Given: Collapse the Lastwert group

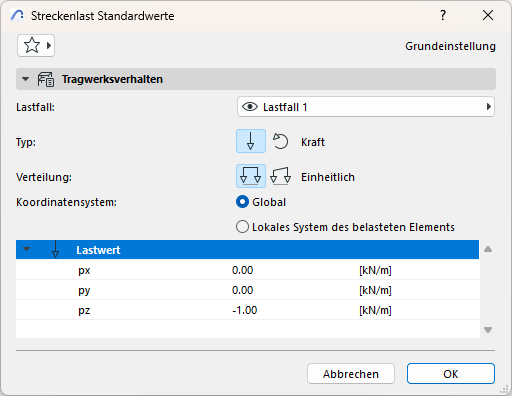Looking at the screenshot, I should click(x=26, y=249).
